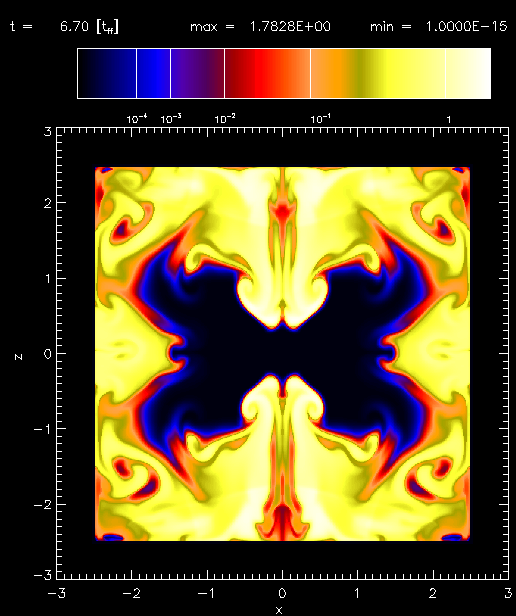Click the bright blue colorbar segment
This screenshot has height=616, width=516.
153,73
